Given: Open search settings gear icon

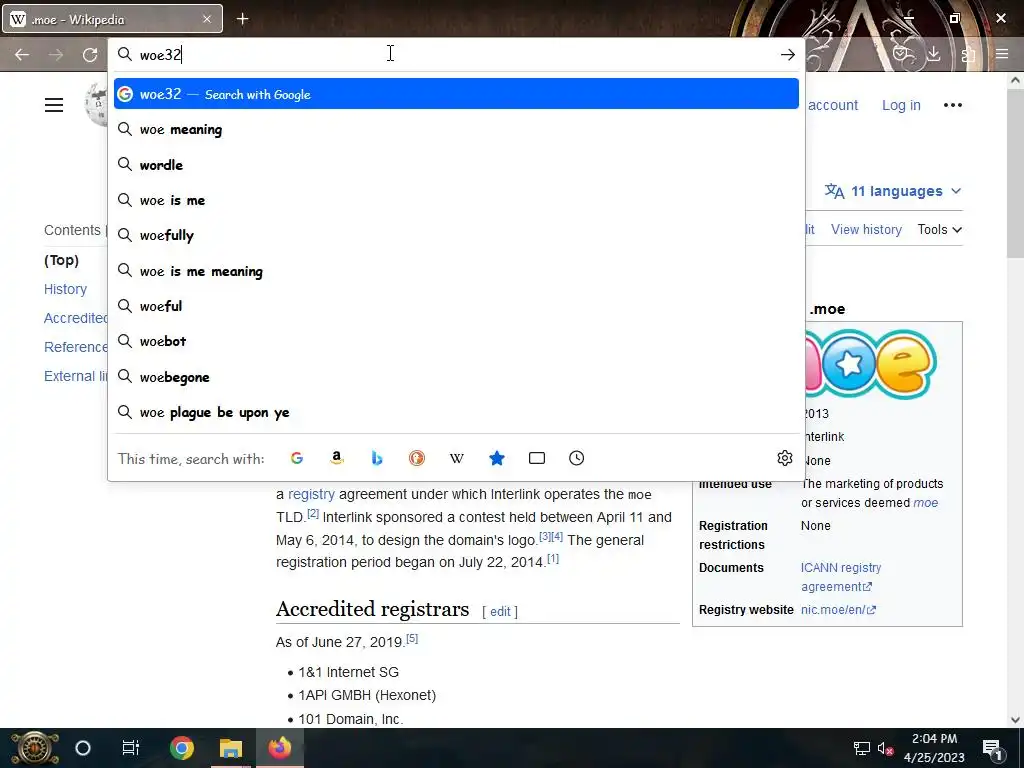Looking at the screenshot, I should pos(785,458).
